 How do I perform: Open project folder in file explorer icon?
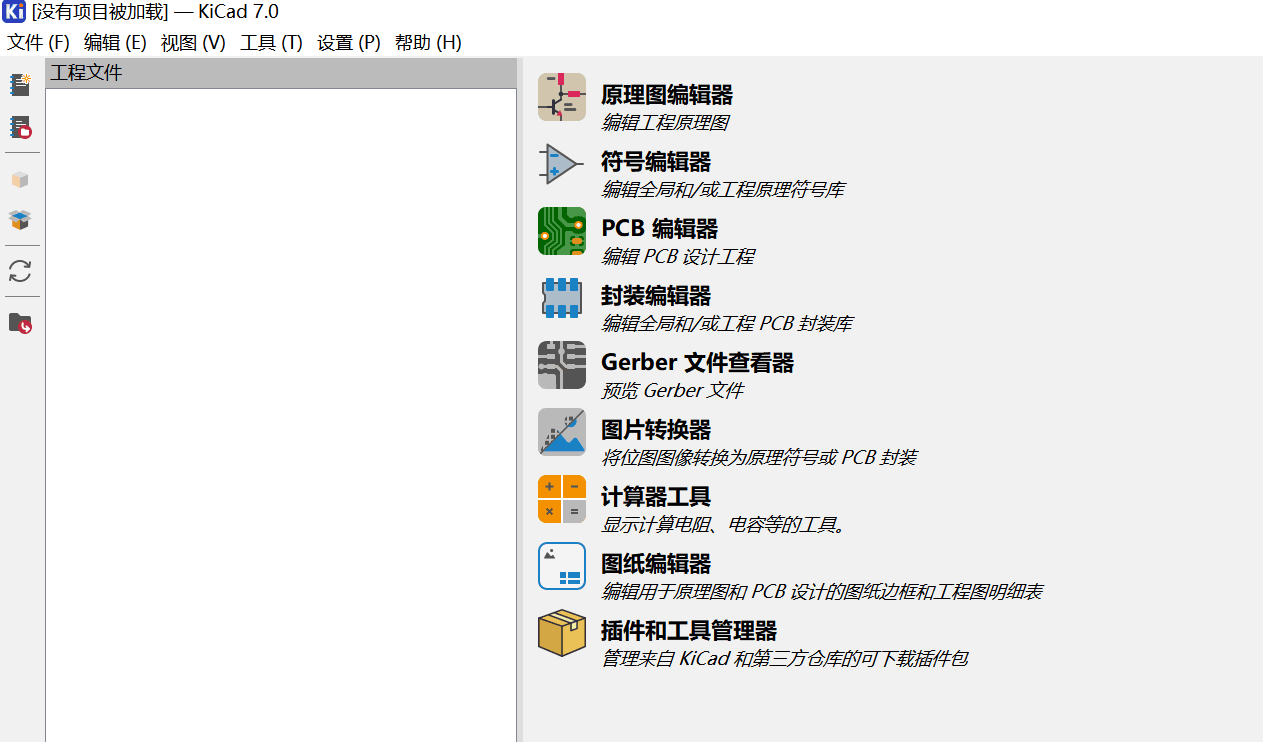[x=20, y=323]
